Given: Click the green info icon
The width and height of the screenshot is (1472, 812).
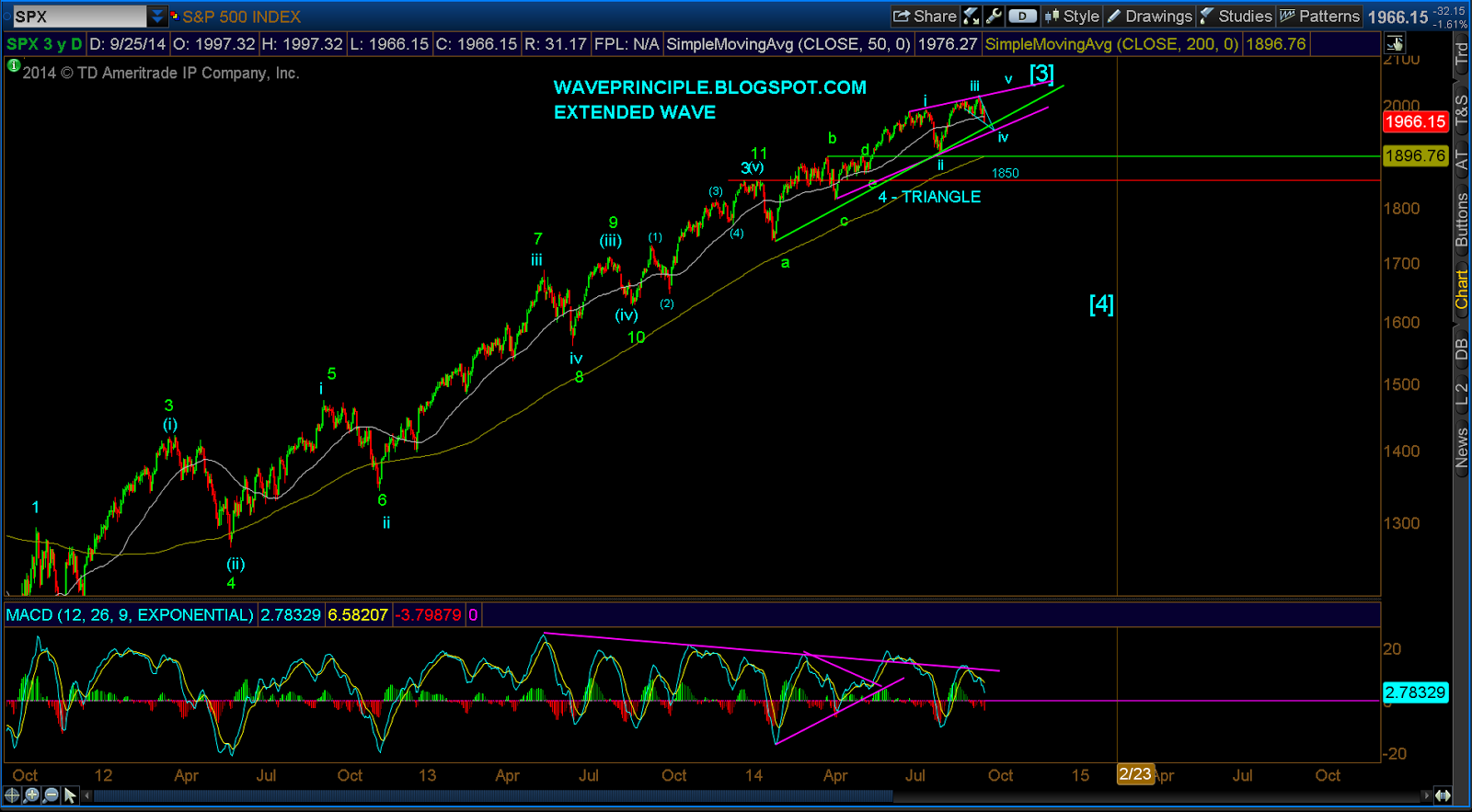Looking at the screenshot, I should (13, 65).
